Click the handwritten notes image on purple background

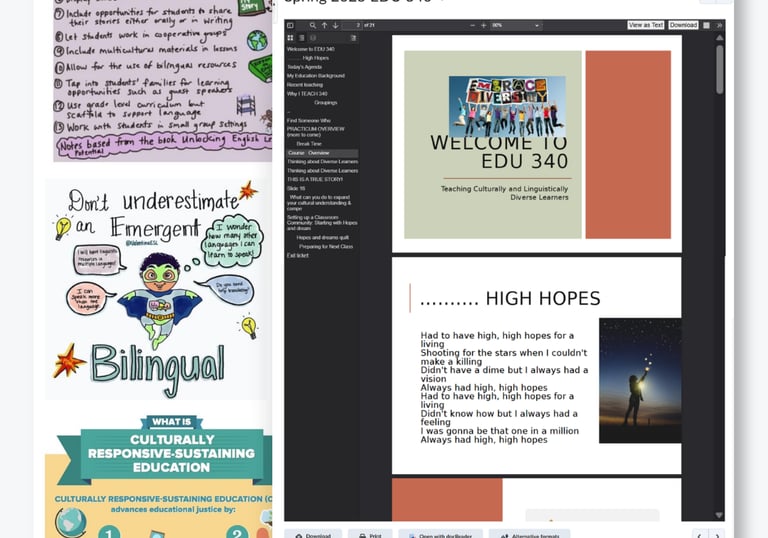[163, 81]
